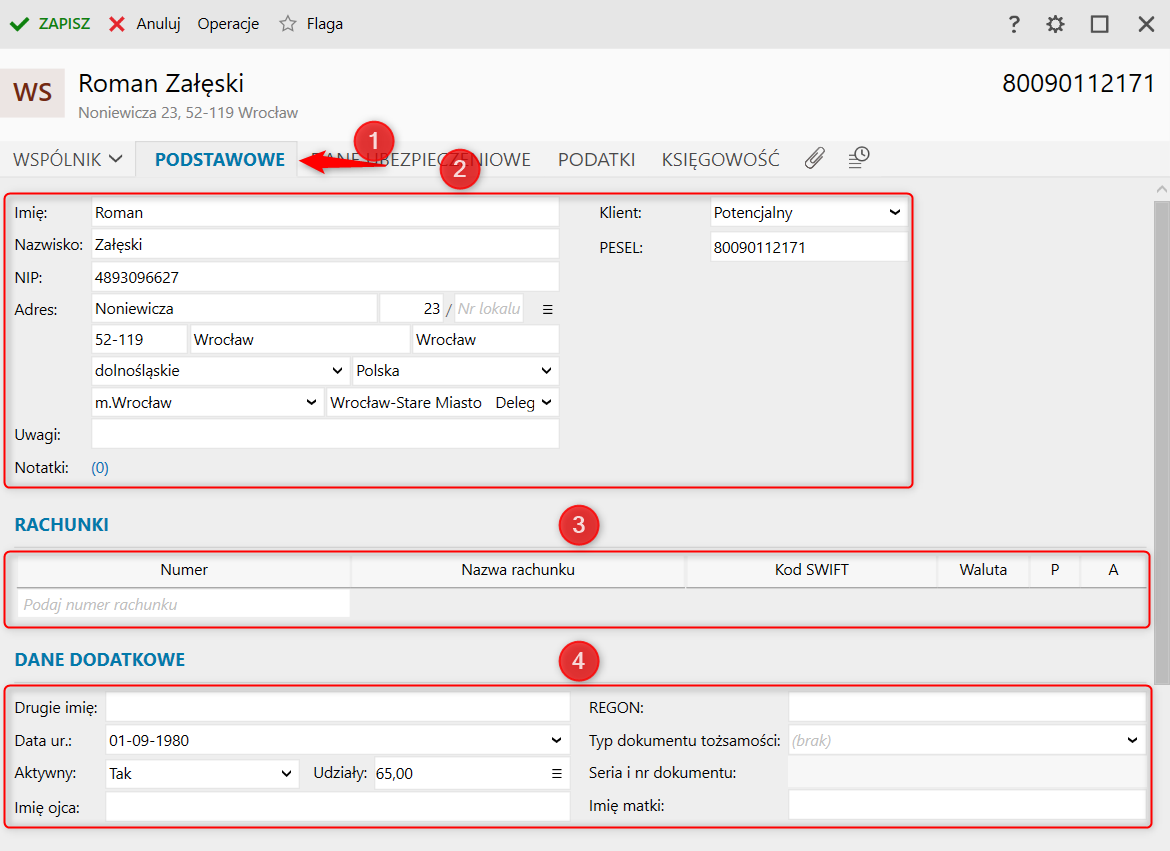Open the Notatki (0) link
The width and height of the screenshot is (1170, 851).
100,468
